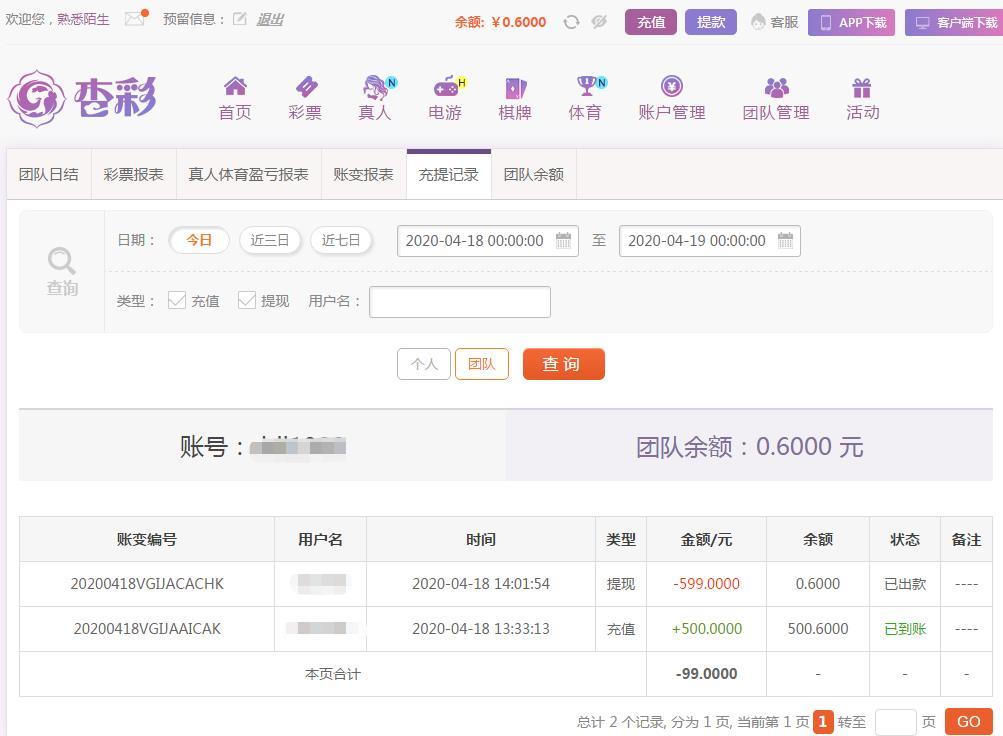Toggle the 提现 type checkbox

[246, 300]
